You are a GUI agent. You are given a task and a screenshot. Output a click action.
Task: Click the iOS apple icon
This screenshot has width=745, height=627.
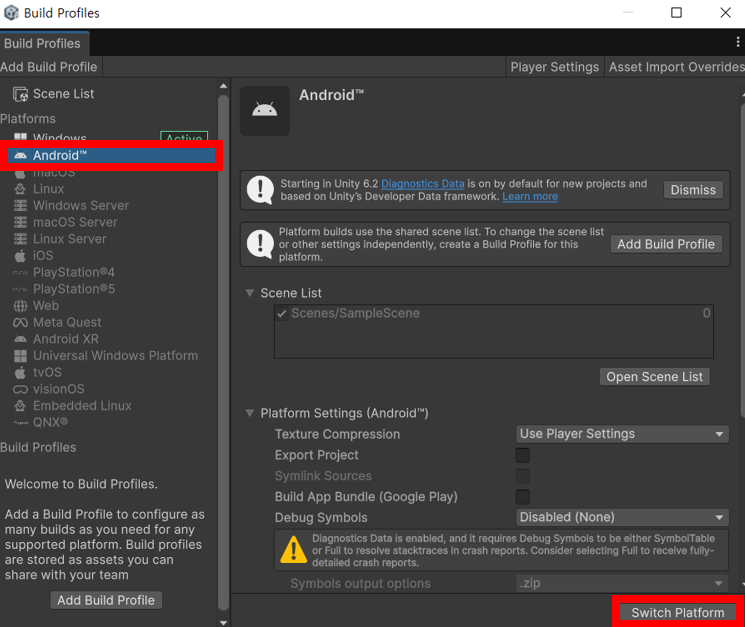pos(20,256)
